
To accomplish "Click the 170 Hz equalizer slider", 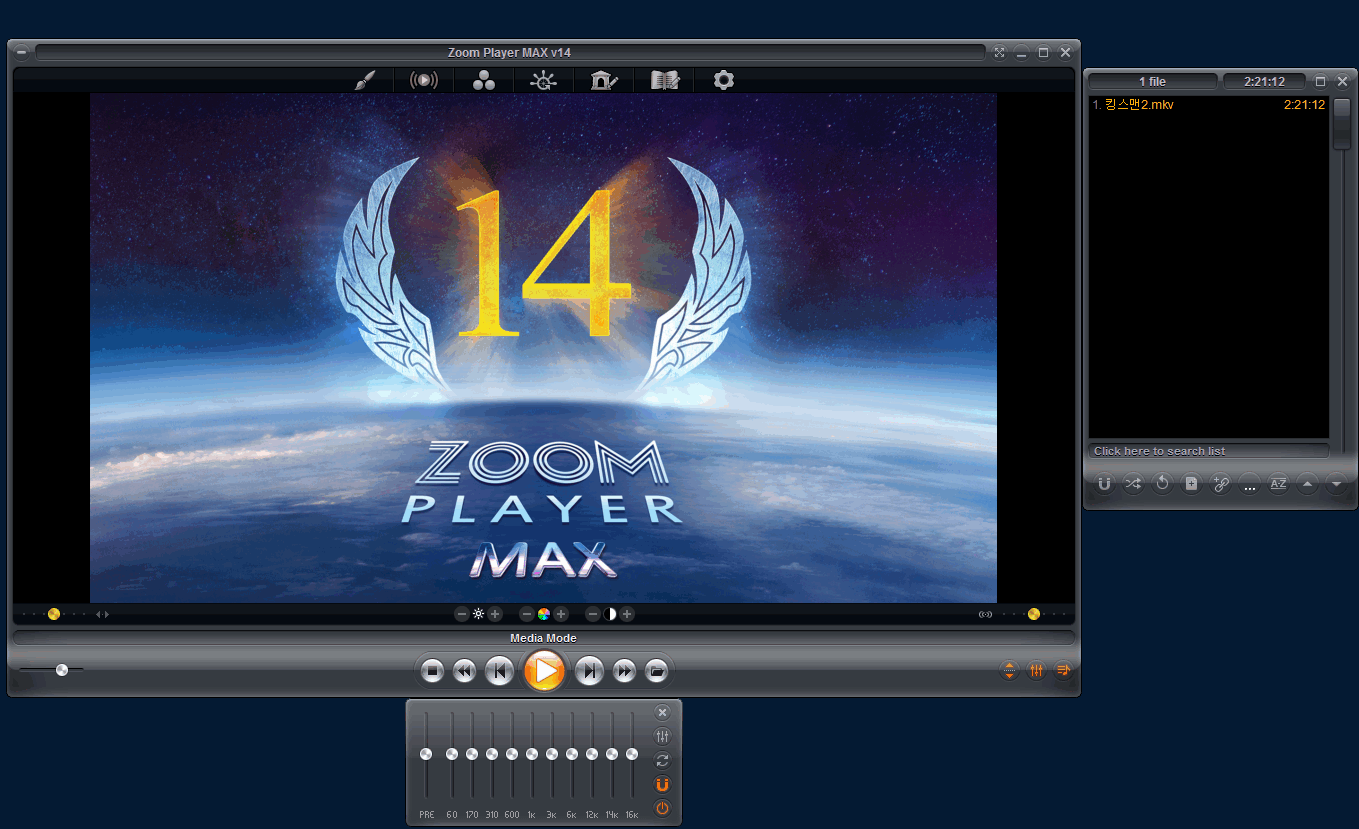I will (472, 754).
